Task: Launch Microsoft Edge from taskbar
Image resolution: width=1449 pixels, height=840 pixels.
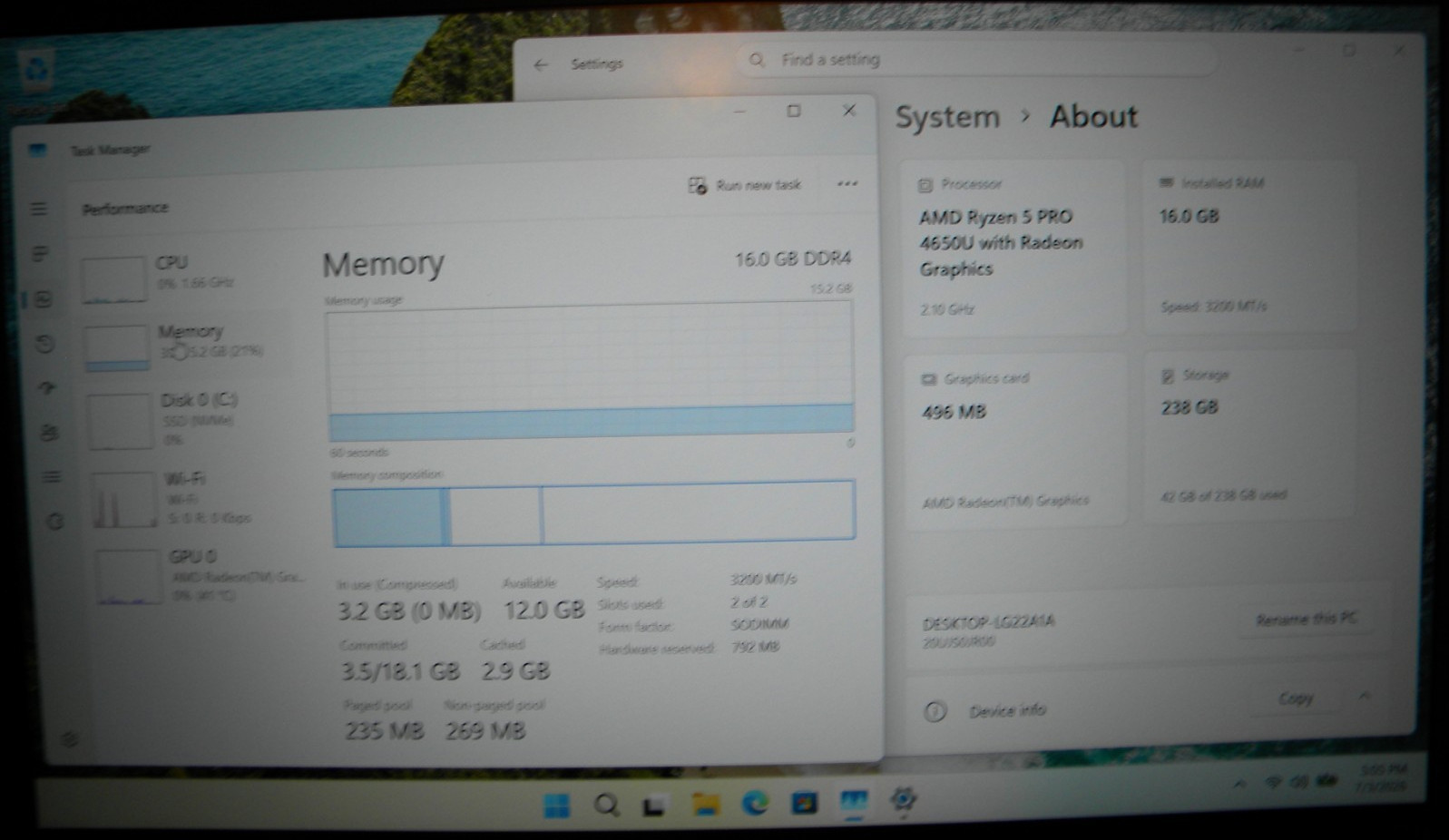Action: click(755, 803)
